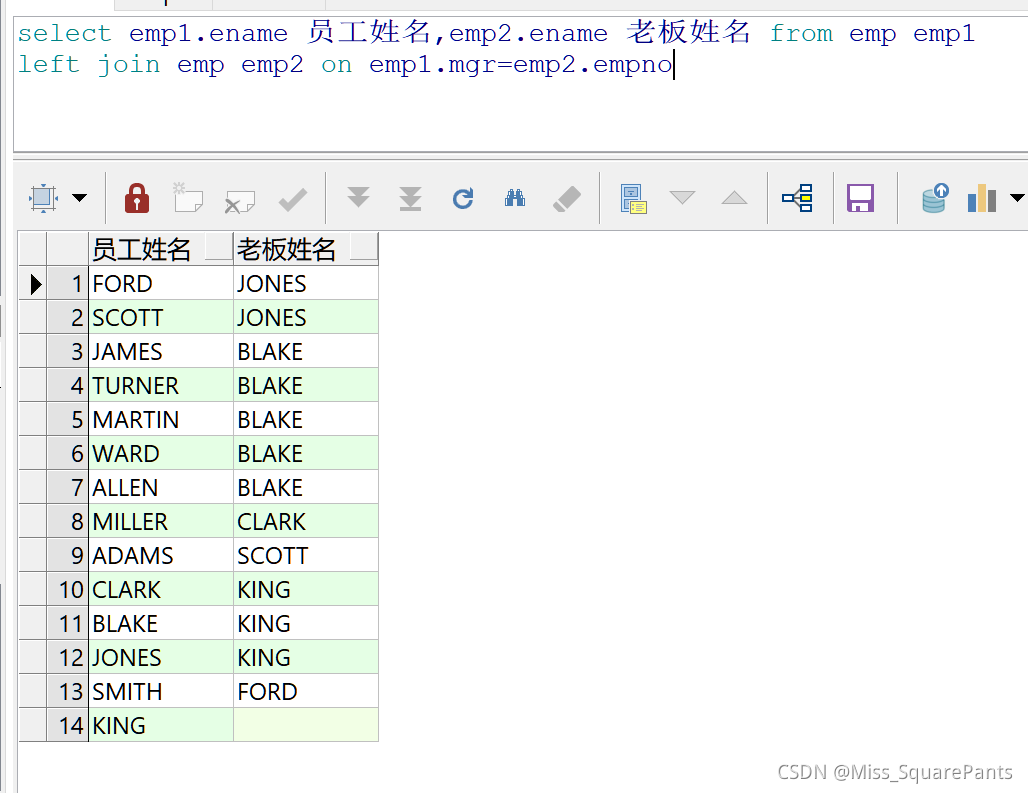Select the KING boss cell in row 10
This screenshot has width=1028, height=793.
tap(306, 590)
